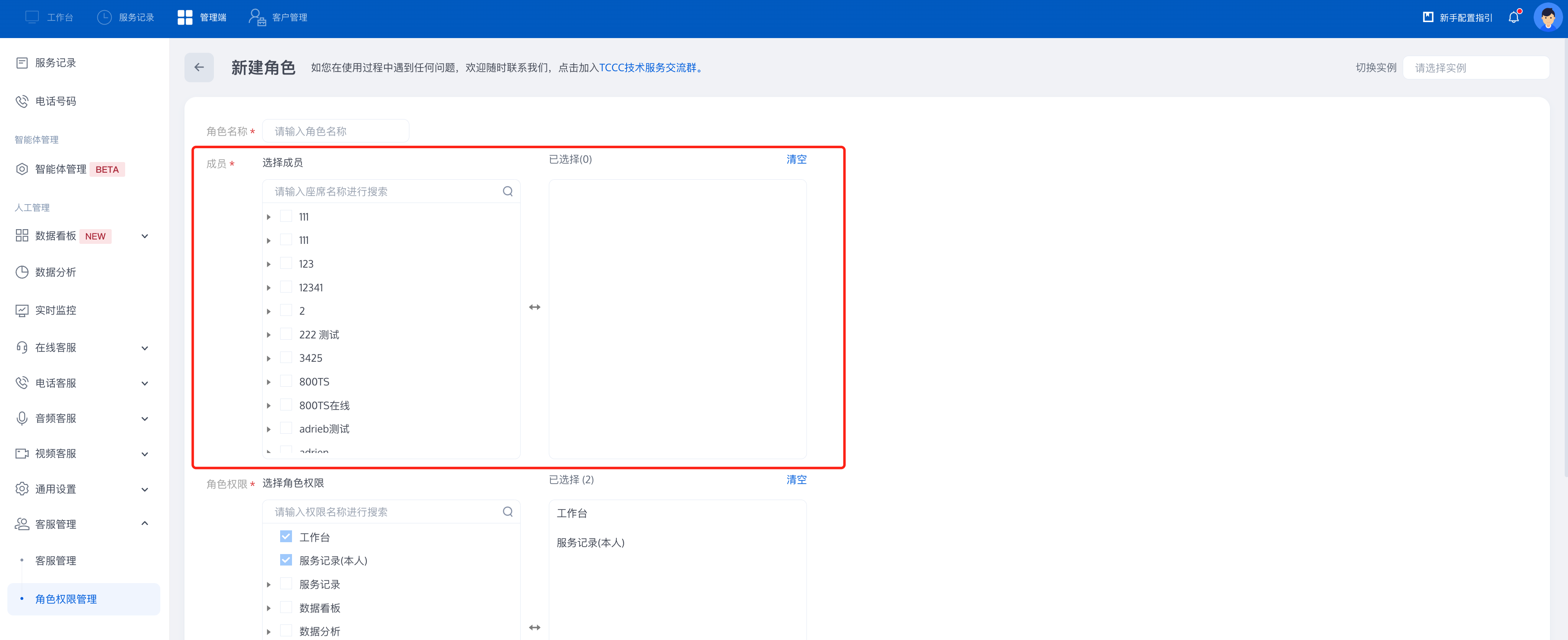This screenshot has width=1568, height=640.
Task: Click the 实时监控 monitor chart icon
Action: coord(22,311)
